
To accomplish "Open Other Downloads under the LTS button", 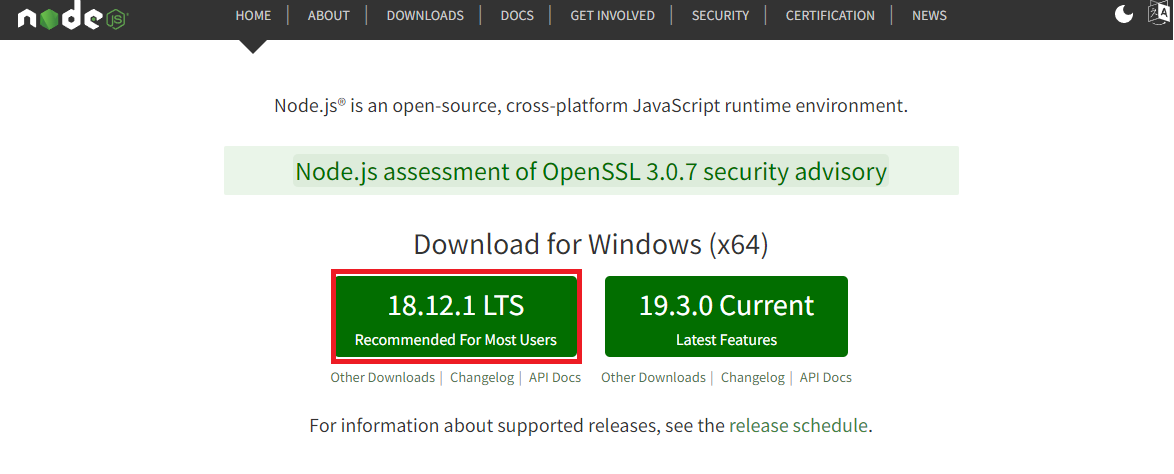I will coord(383,377).
